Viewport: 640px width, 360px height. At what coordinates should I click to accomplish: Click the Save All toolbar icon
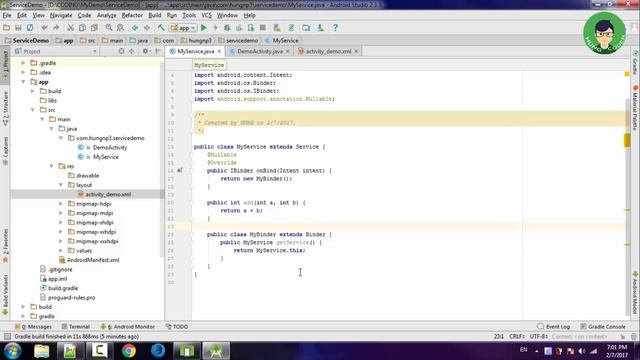pyautogui.click(x=18, y=28)
